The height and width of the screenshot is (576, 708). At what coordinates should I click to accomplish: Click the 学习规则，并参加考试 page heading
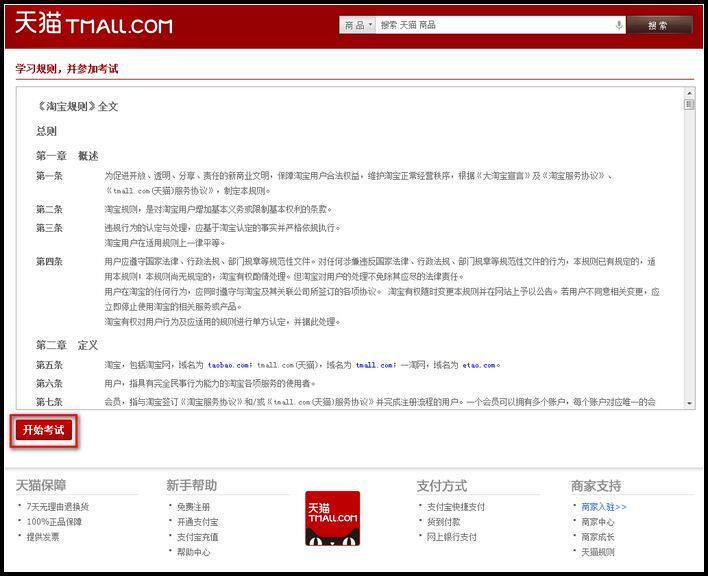tap(67, 69)
